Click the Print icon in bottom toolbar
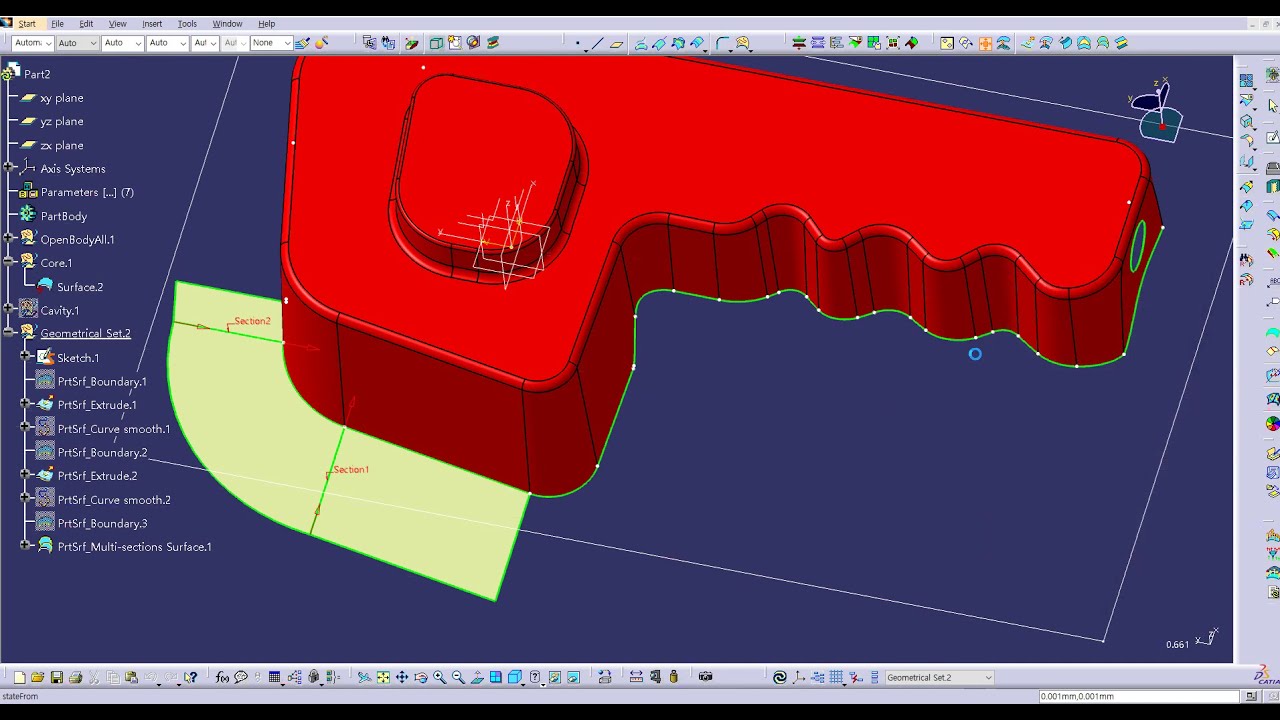The image size is (1280, 720). pyautogui.click(x=75, y=677)
